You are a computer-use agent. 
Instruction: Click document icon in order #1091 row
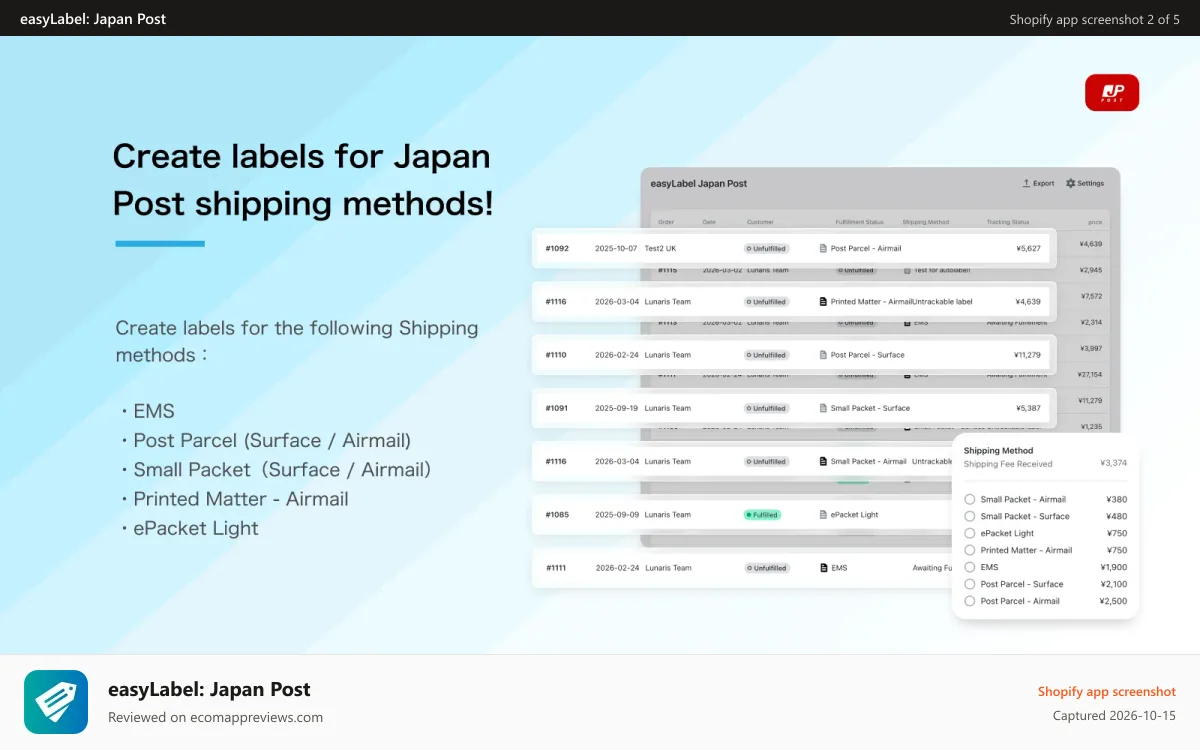[x=823, y=408]
